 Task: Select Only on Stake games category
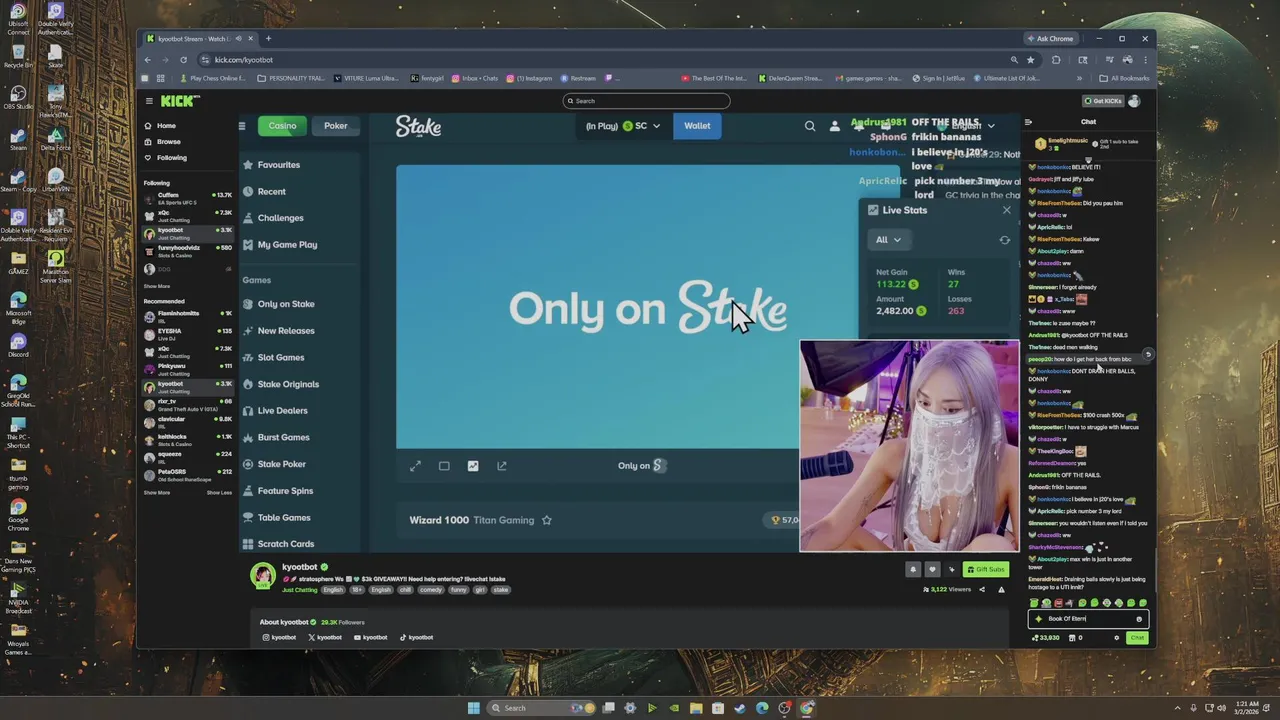click(x=279, y=304)
